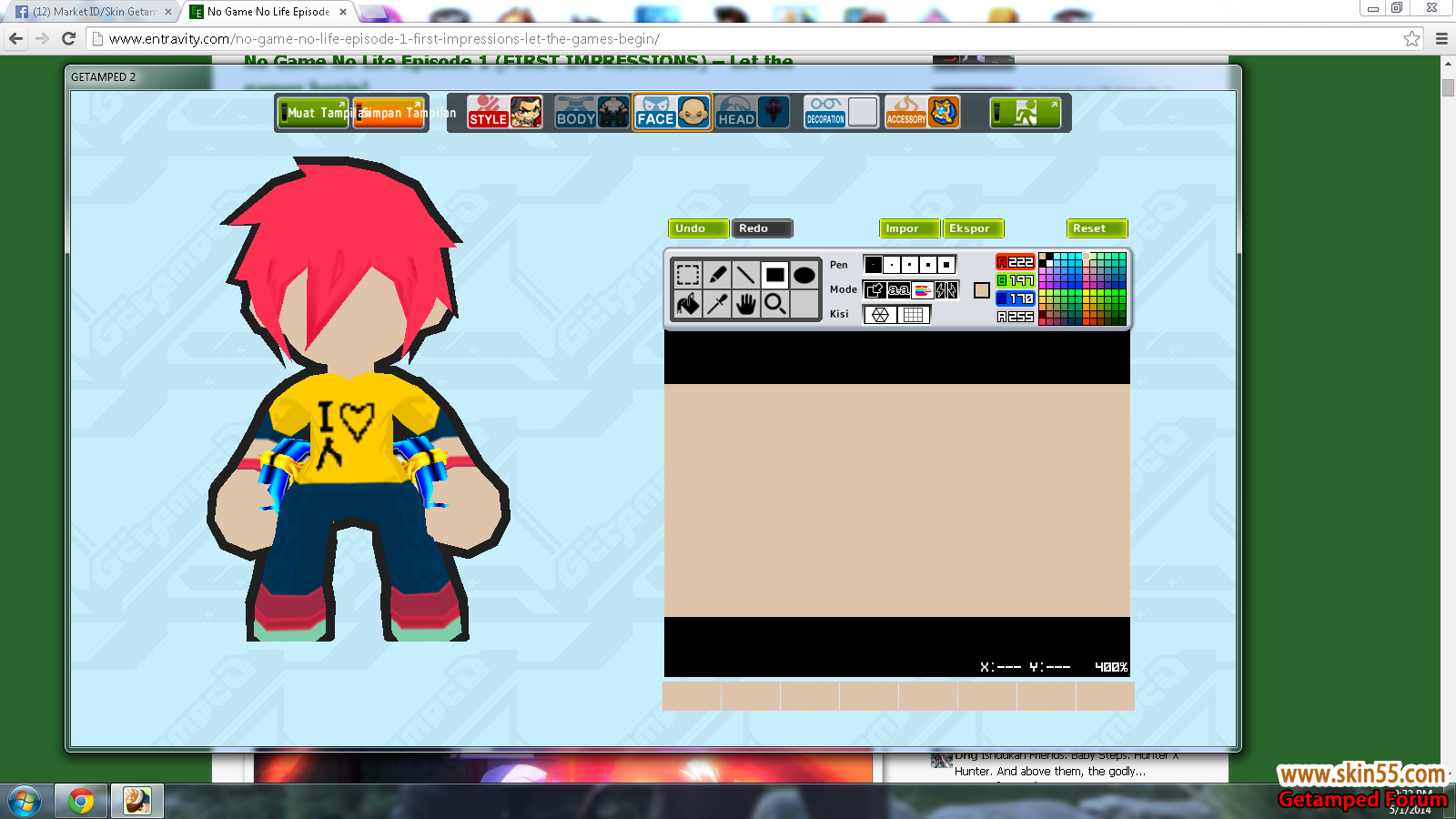The height and width of the screenshot is (819, 1456).
Task: Select the pencil drawing tool
Action: click(717, 275)
